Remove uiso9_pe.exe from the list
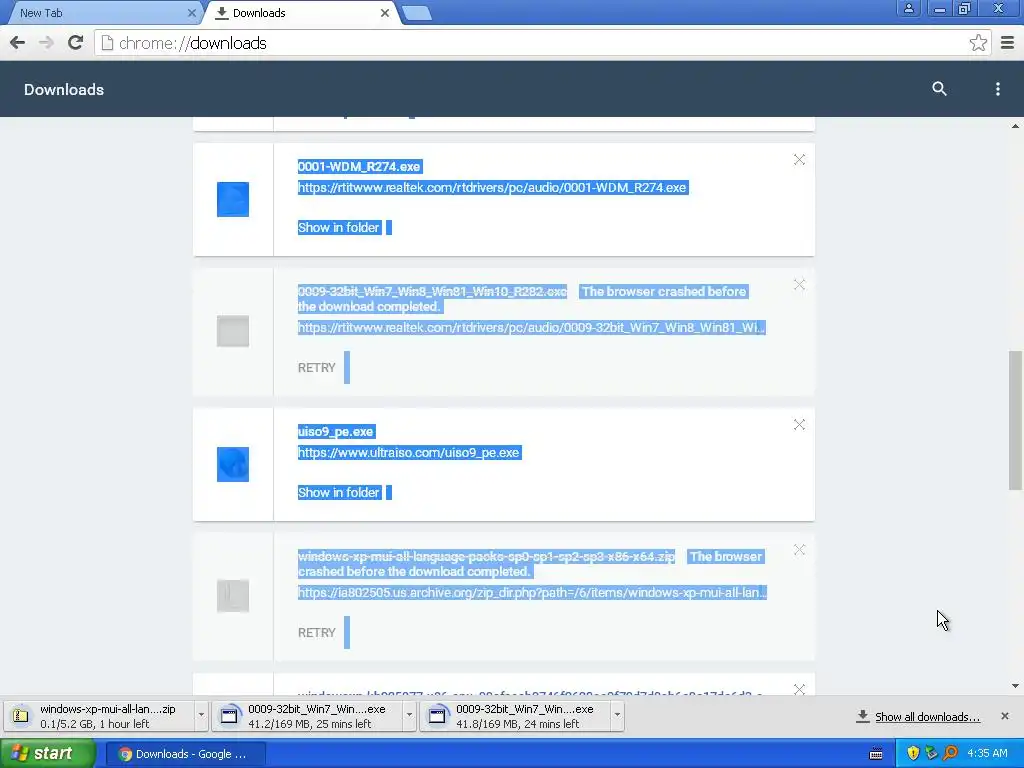Screen dimensions: 1024x768 click(x=799, y=425)
